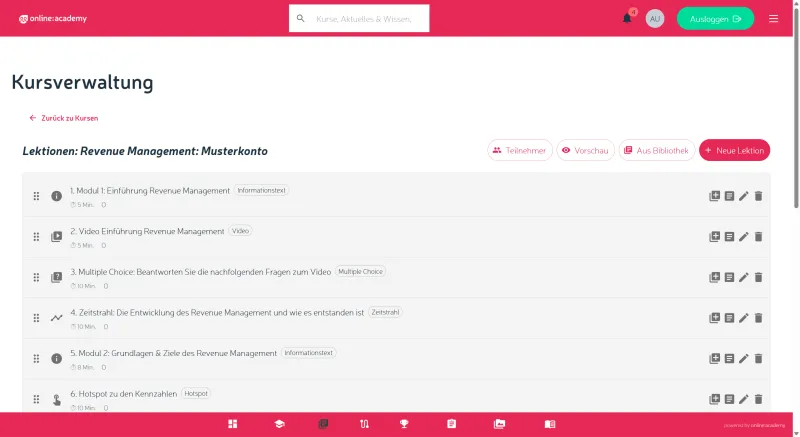Open the learning path route icon in bottom bar
800x437 pixels.
tap(364, 424)
